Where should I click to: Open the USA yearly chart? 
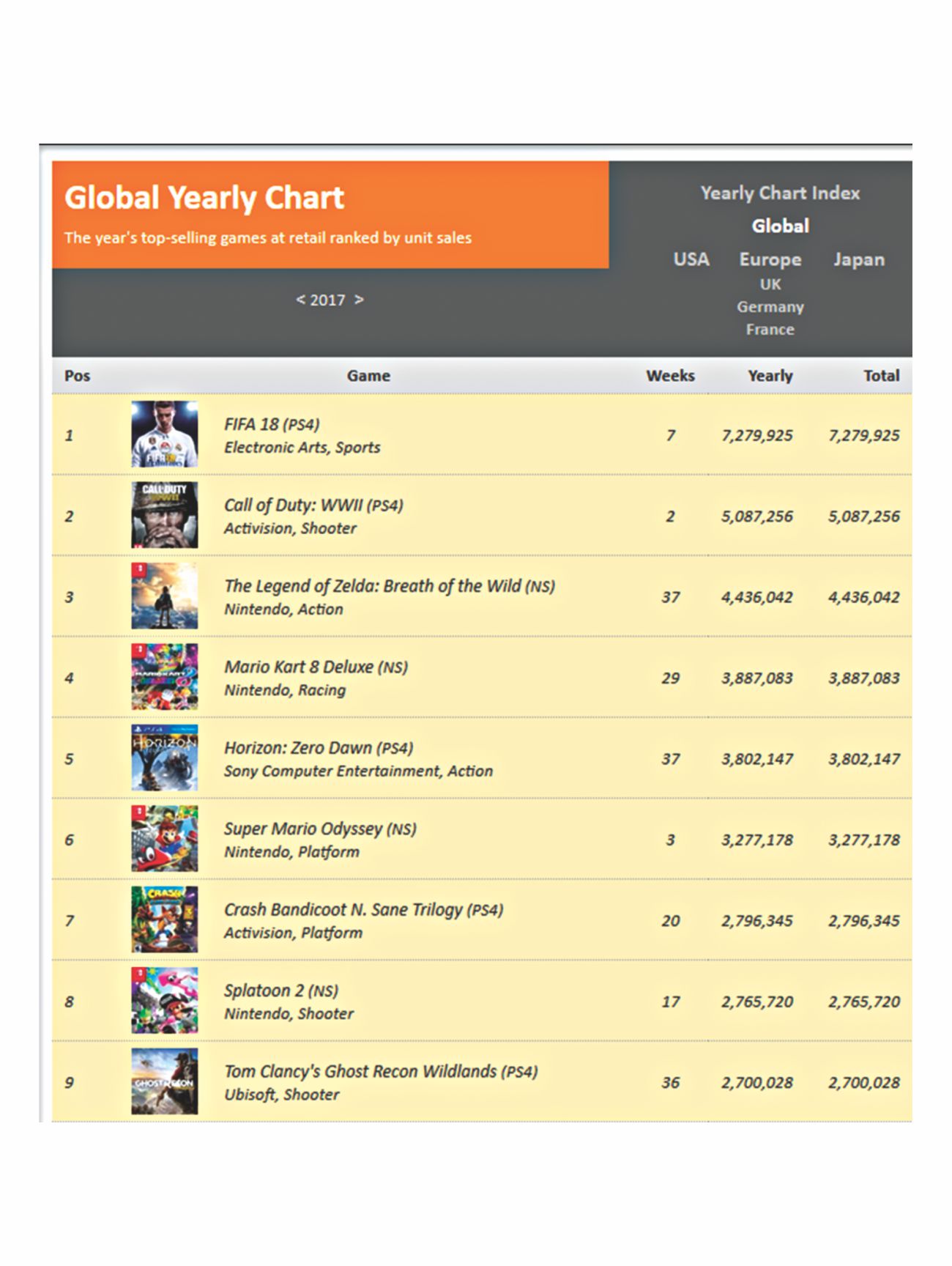tap(691, 260)
